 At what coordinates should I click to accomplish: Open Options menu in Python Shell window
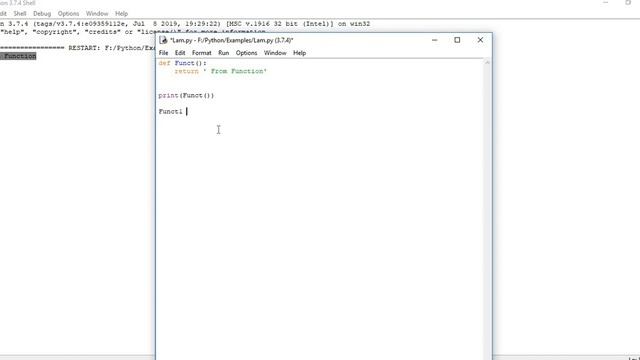pos(68,13)
